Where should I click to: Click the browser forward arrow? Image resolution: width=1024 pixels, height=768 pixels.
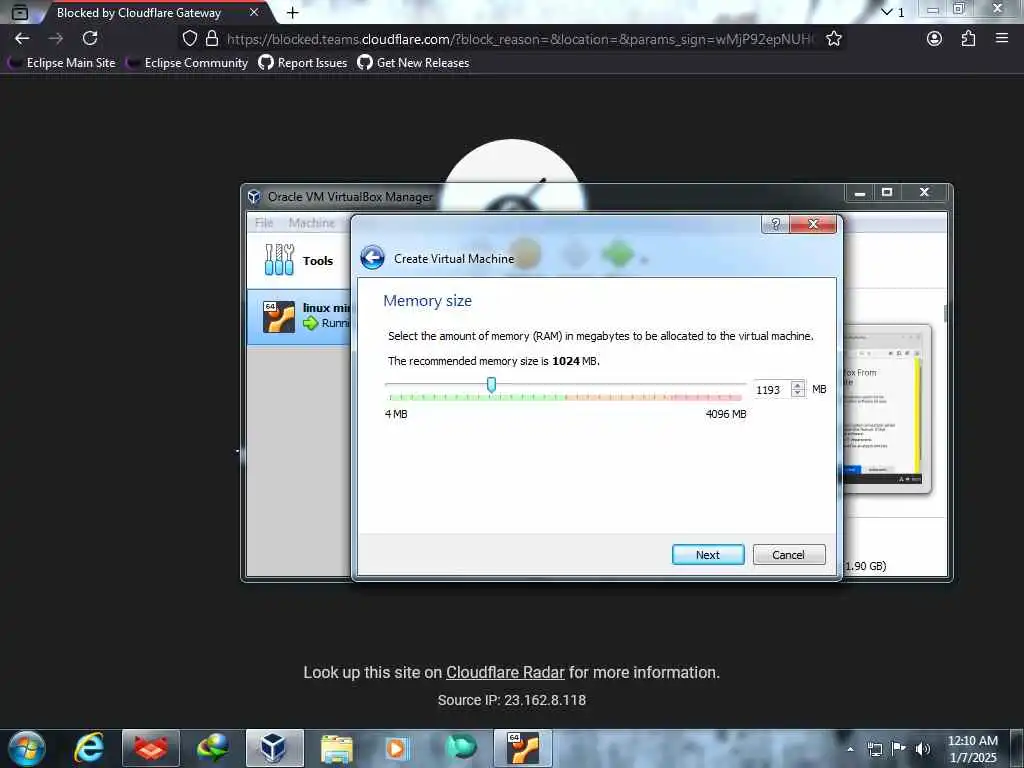click(56, 39)
